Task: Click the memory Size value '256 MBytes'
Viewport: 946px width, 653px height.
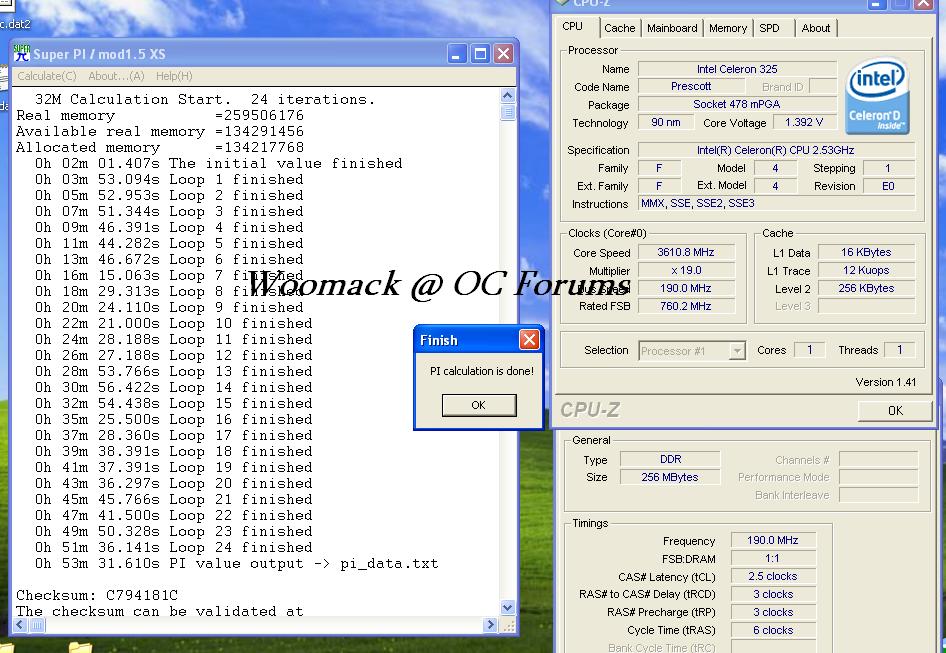Action: [x=670, y=477]
